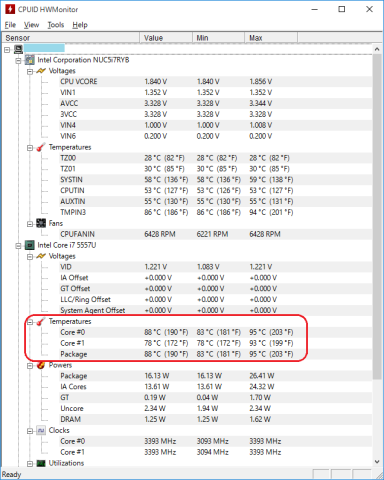The width and height of the screenshot is (384, 480).
Task: Open the Help menu
Action: tap(80, 25)
